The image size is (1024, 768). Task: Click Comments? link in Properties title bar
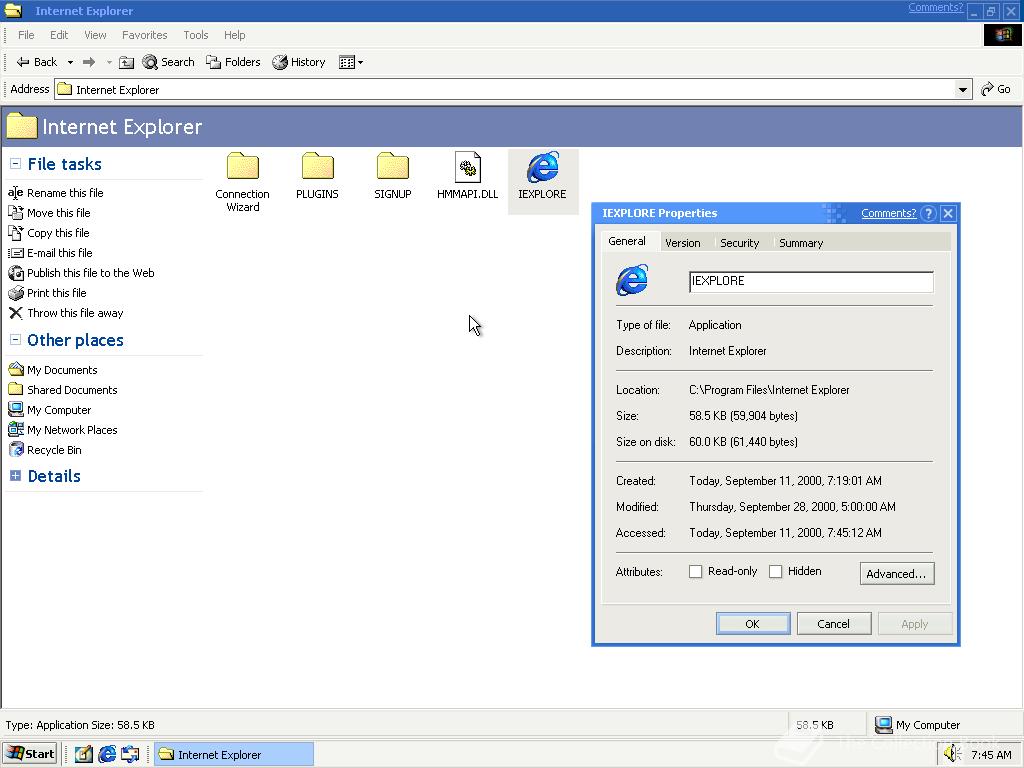tap(888, 213)
